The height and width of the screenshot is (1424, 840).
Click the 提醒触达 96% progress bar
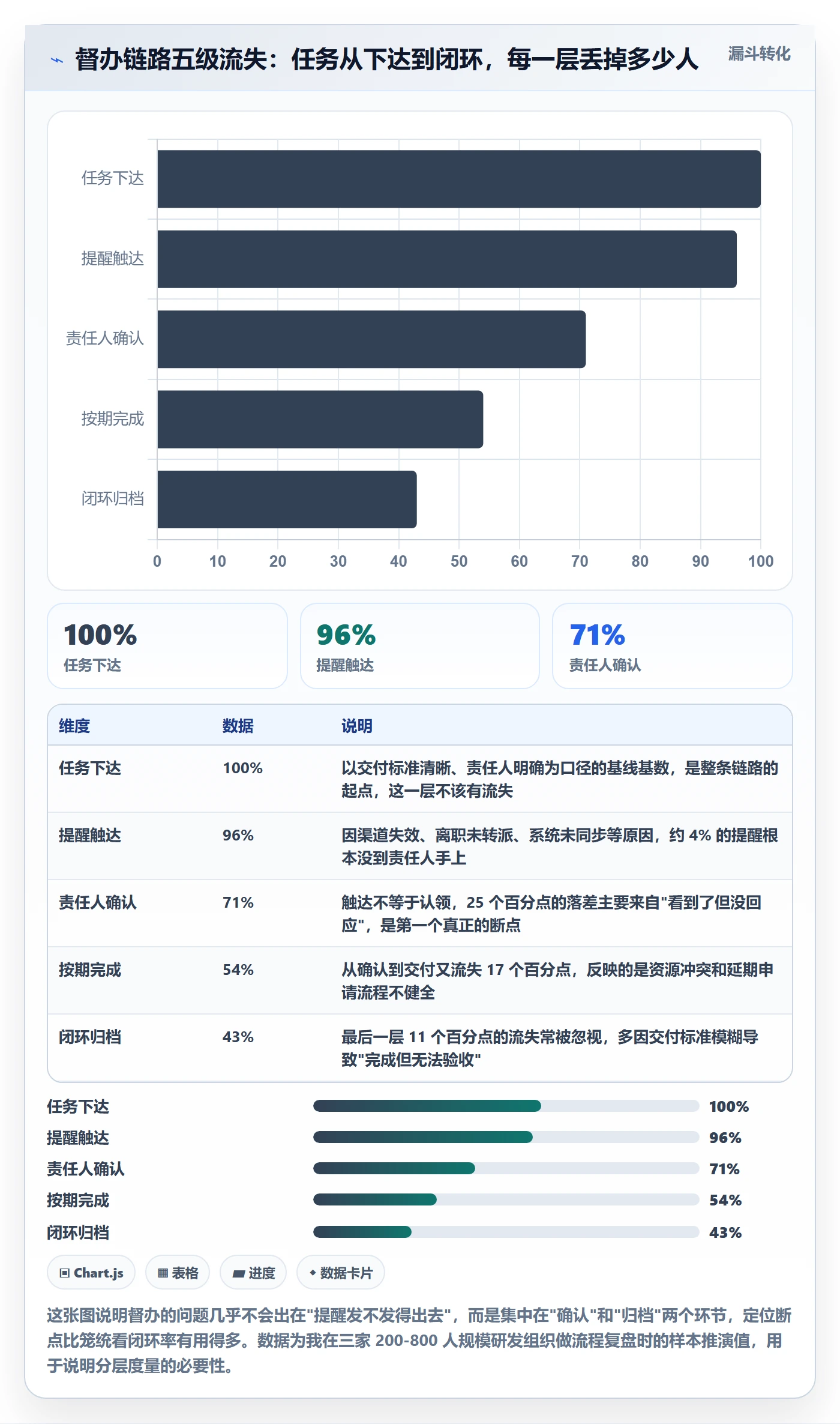pyautogui.click(x=506, y=1137)
